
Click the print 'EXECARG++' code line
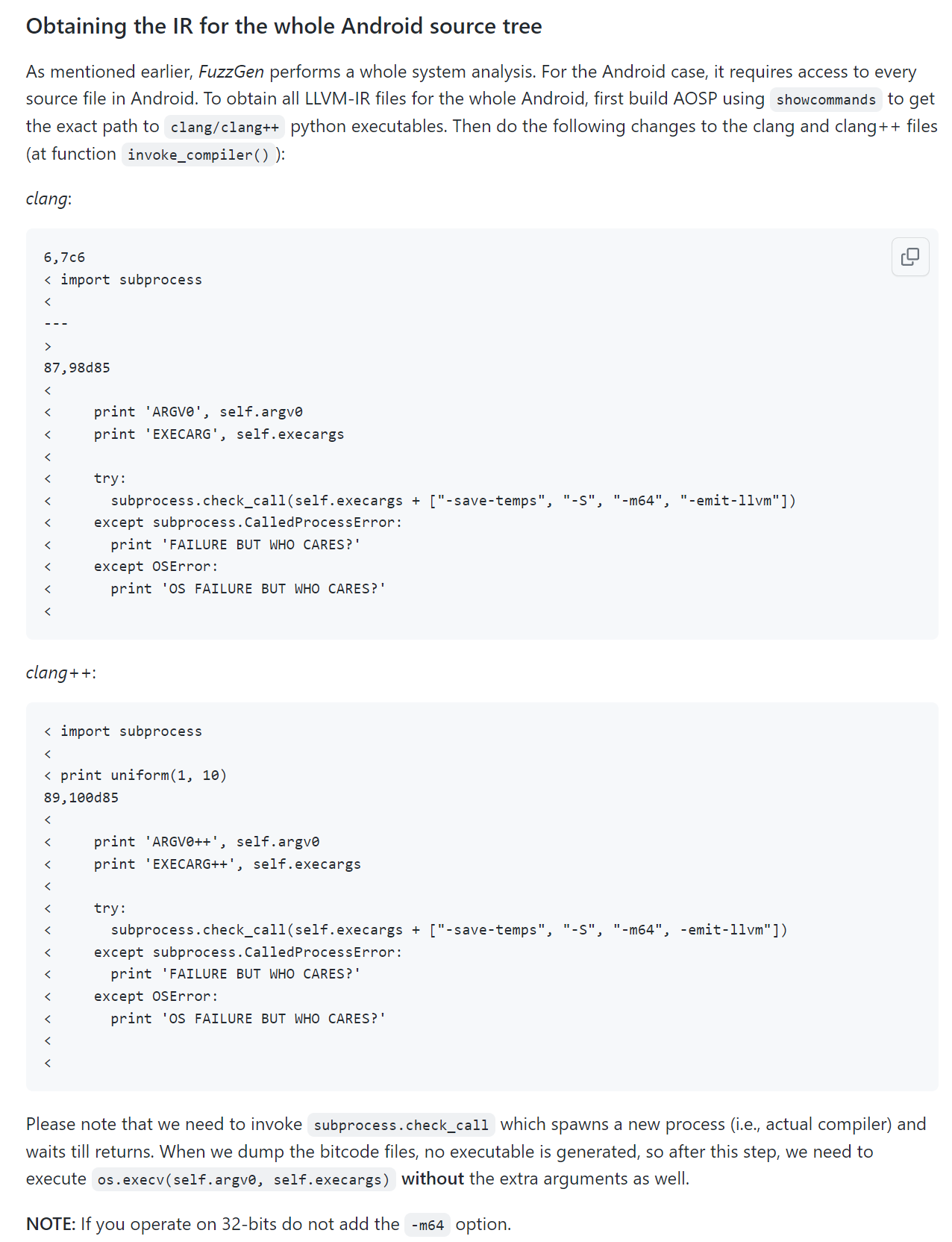(x=228, y=864)
